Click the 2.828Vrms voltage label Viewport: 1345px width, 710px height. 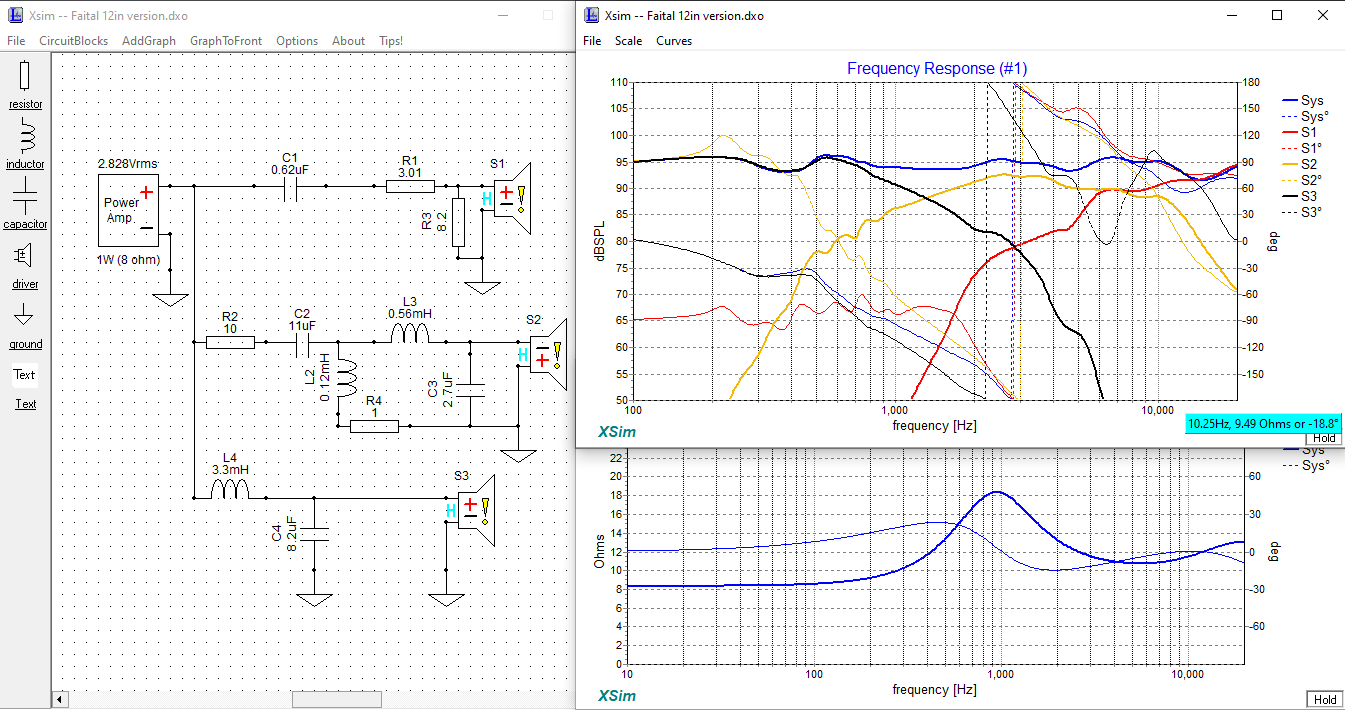click(127, 163)
